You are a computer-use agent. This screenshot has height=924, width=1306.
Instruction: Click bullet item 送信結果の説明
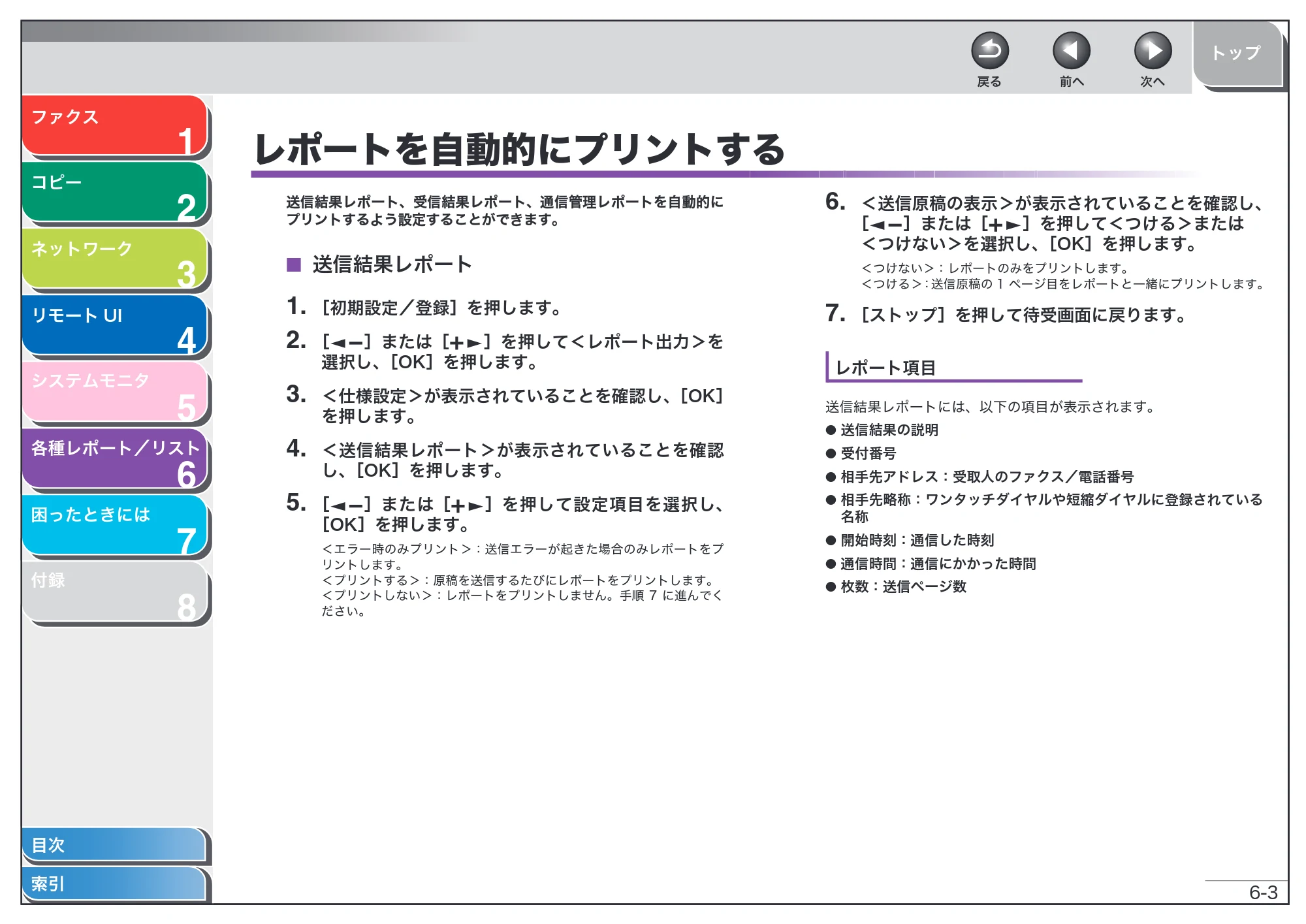tap(889, 430)
